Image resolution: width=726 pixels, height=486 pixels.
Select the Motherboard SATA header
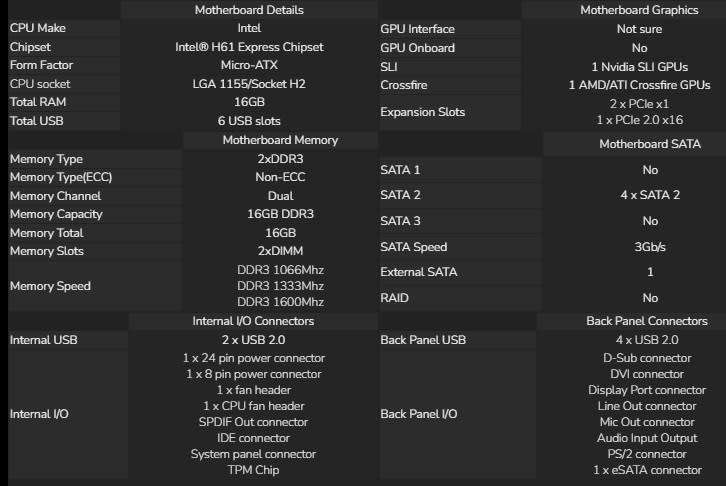tap(650, 144)
